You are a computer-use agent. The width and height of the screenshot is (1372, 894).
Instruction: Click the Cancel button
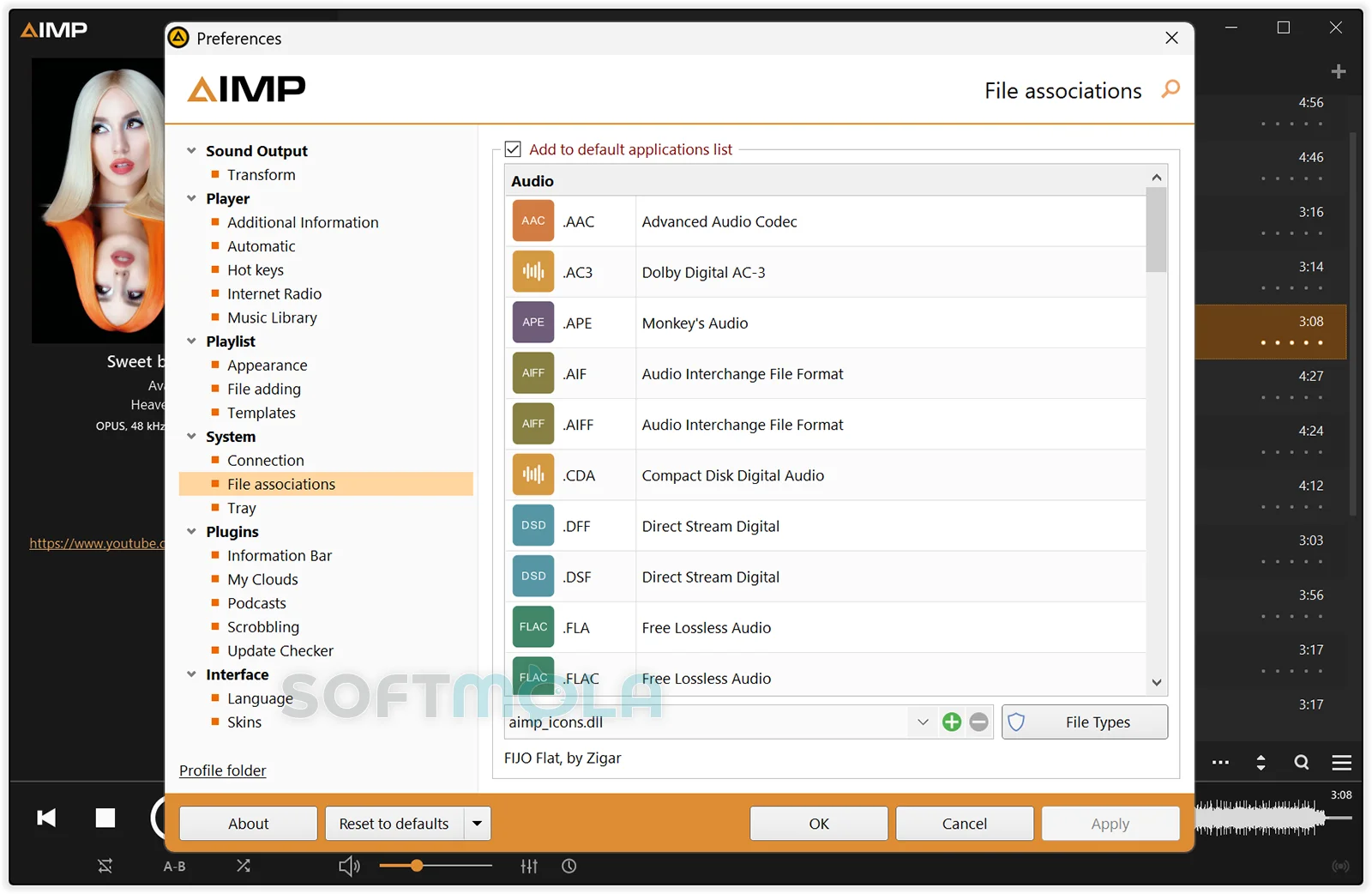965,824
